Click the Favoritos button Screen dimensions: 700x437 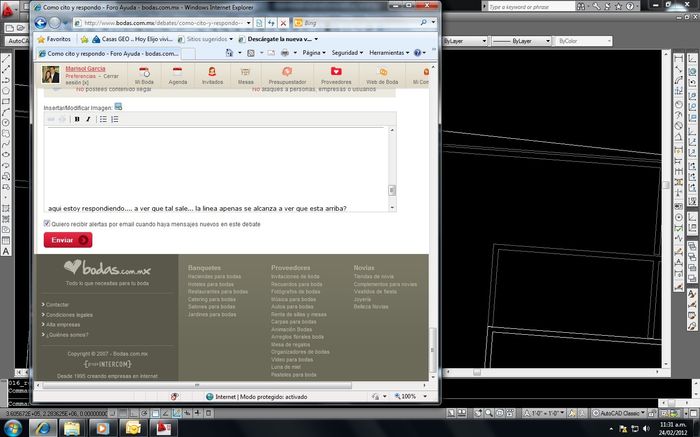pos(54,39)
